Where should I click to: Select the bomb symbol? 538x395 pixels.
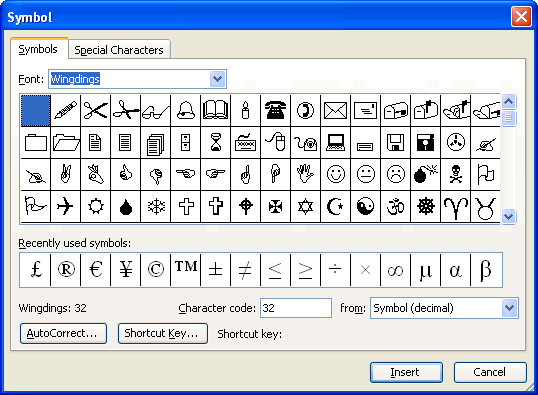pos(425,174)
